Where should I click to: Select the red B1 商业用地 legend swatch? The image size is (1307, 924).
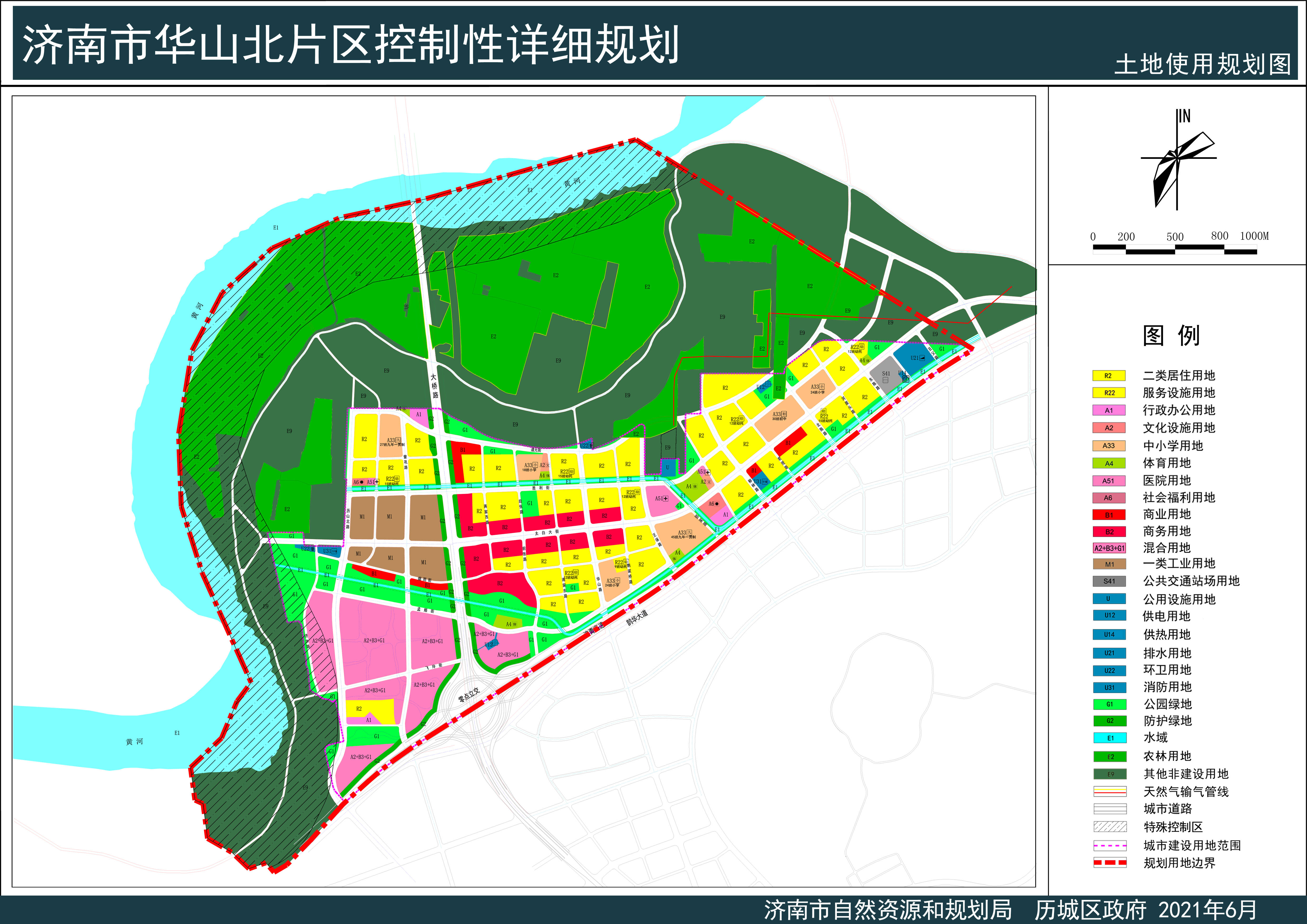[x=1109, y=515]
